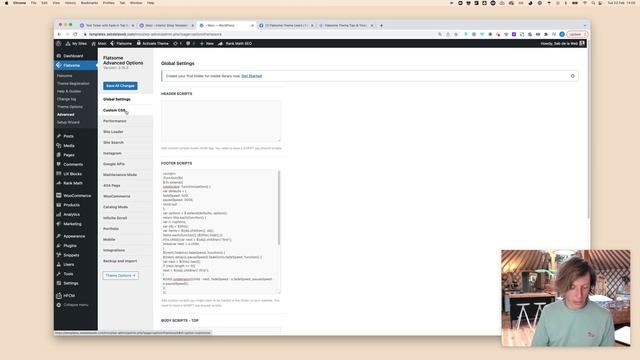Go back in browser history
Viewport: 640px width, 360px height.
(59, 34)
